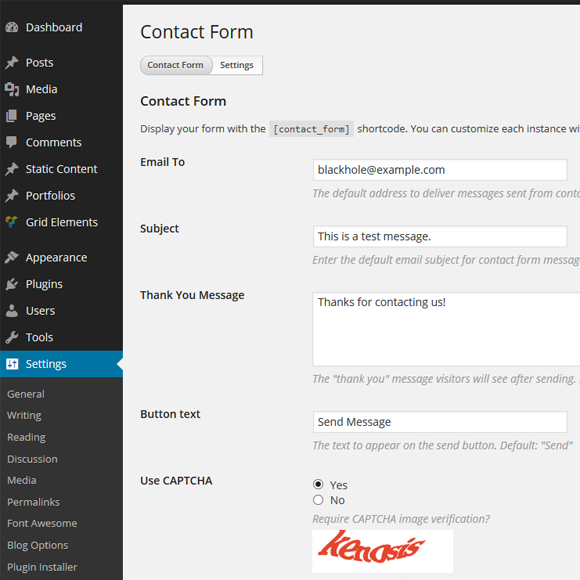Click the Tools wrench icon
Image resolution: width=580 pixels, height=580 pixels.
click(x=12, y=337)
